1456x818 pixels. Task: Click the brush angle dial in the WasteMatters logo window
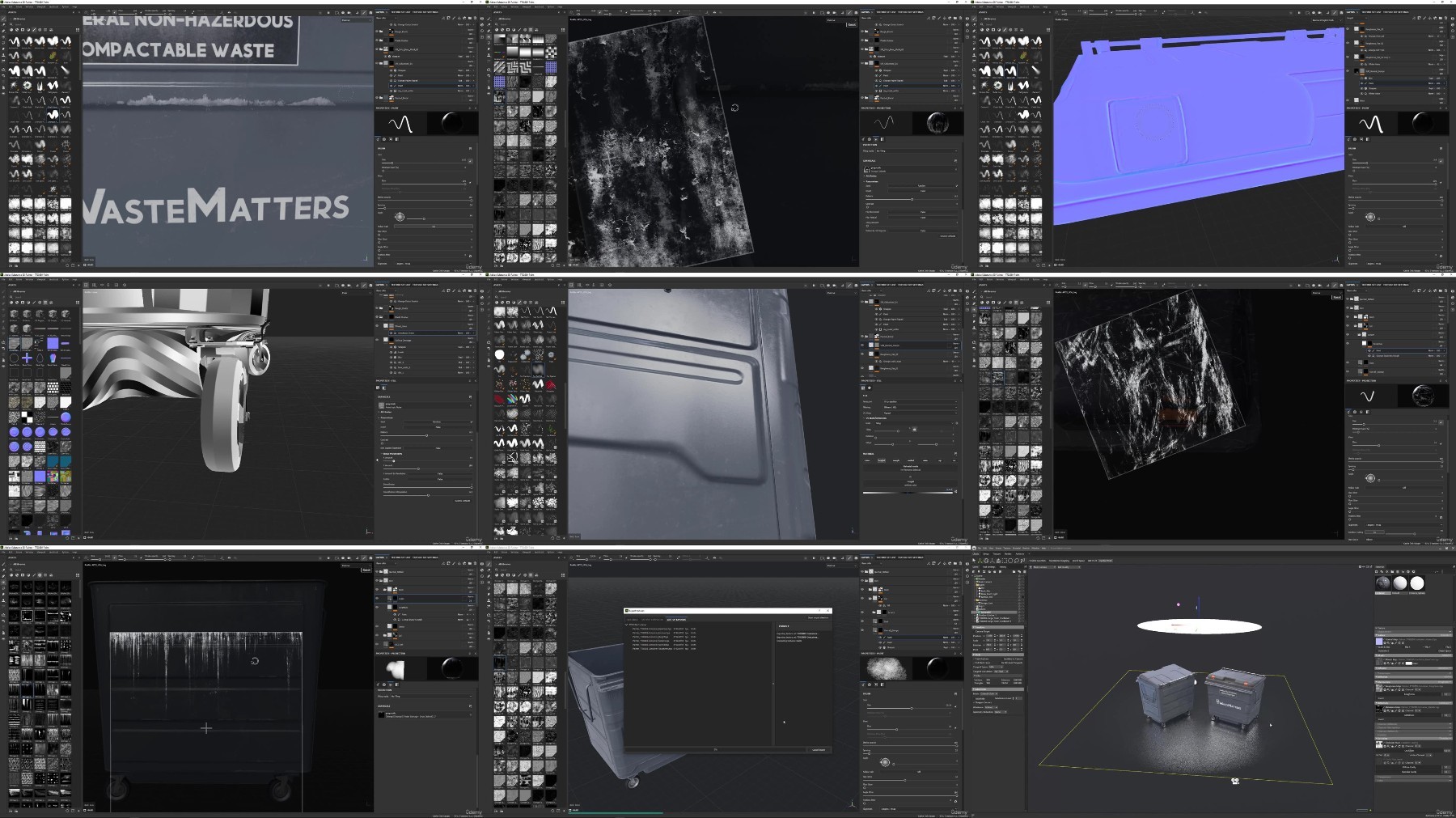(400, 217)
